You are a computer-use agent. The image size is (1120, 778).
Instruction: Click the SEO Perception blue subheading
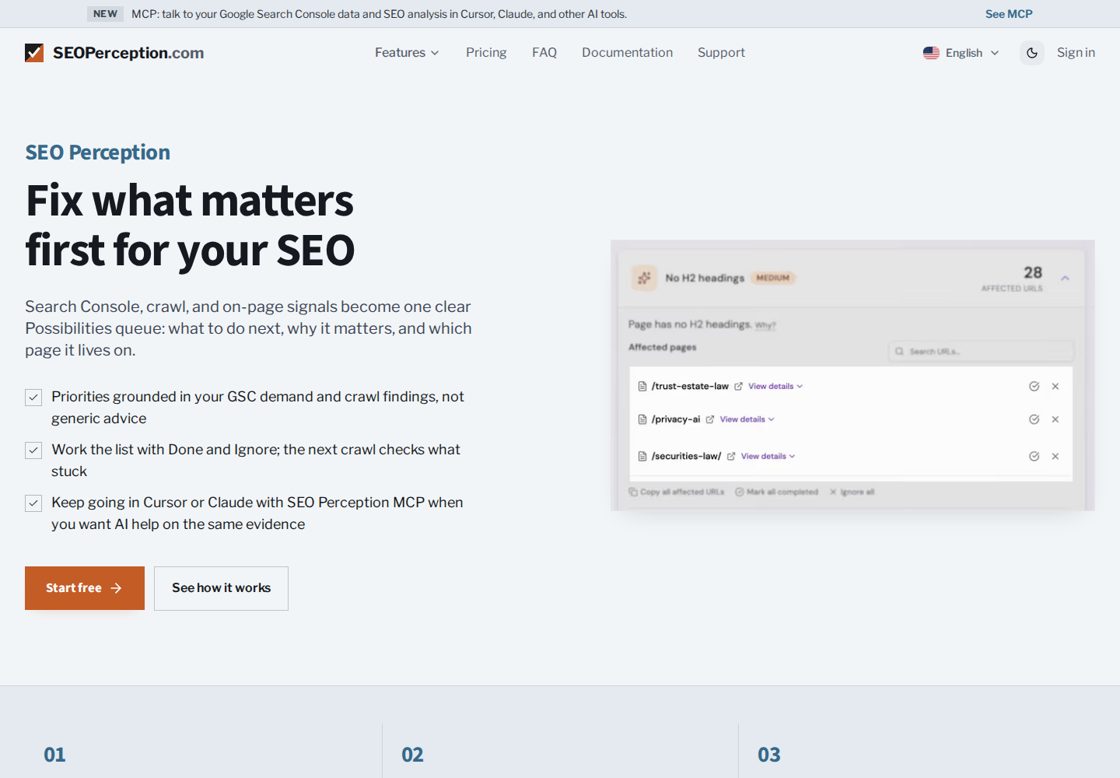(98, 152)
